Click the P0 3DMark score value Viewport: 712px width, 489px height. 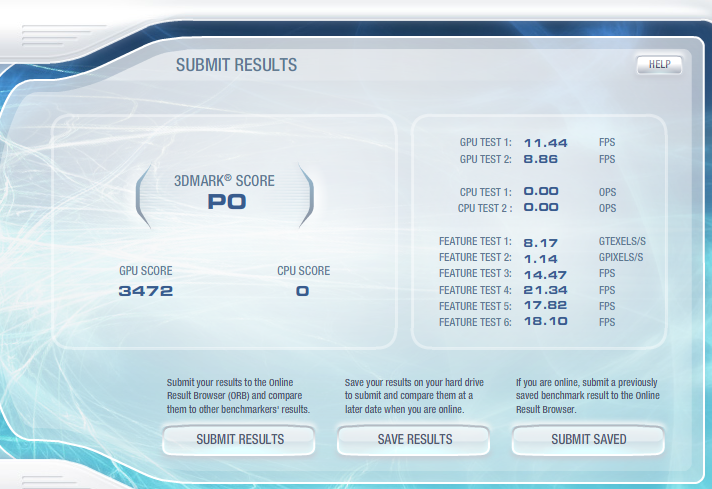(227, 202)
